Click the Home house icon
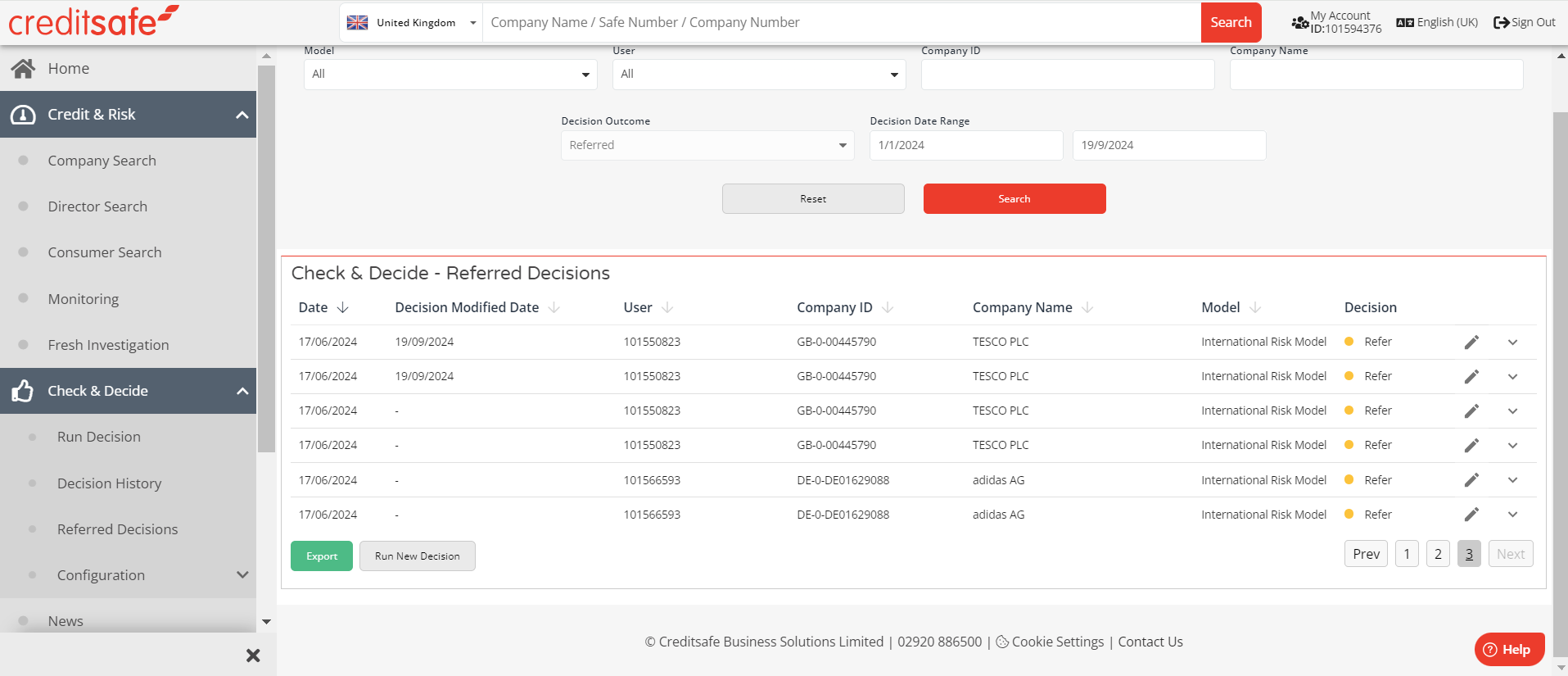 (23, 69)
